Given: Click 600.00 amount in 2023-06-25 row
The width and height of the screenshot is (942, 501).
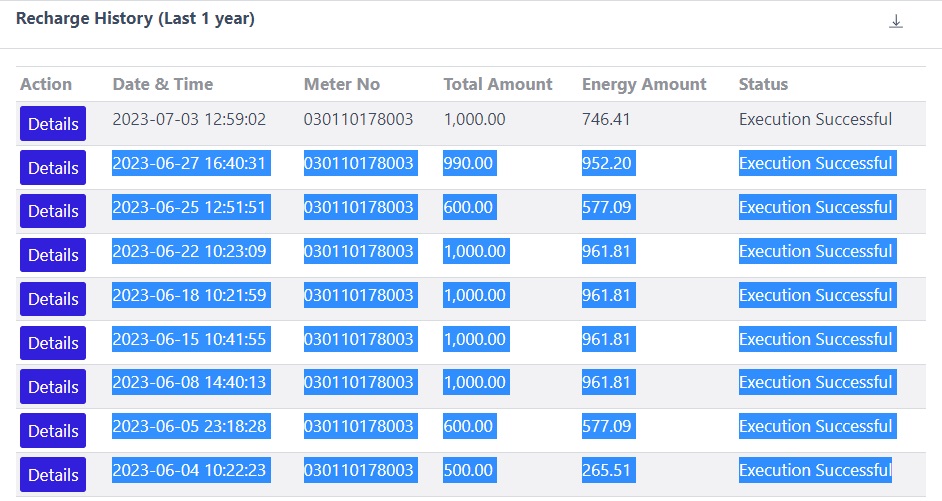Looking at the screenshot, I should 470,207.
